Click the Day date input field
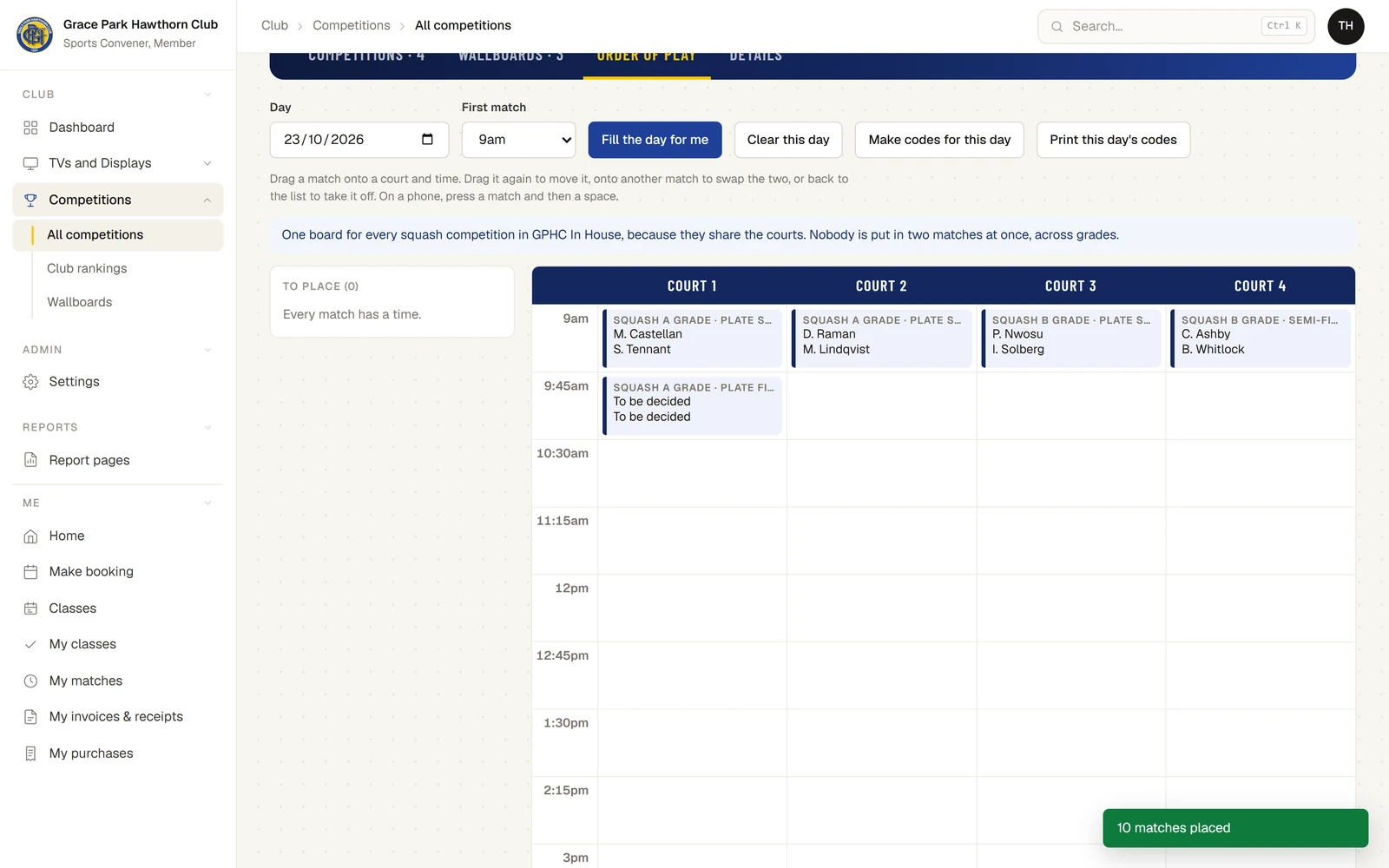1389x868 pixels. (x=359, y=140)
